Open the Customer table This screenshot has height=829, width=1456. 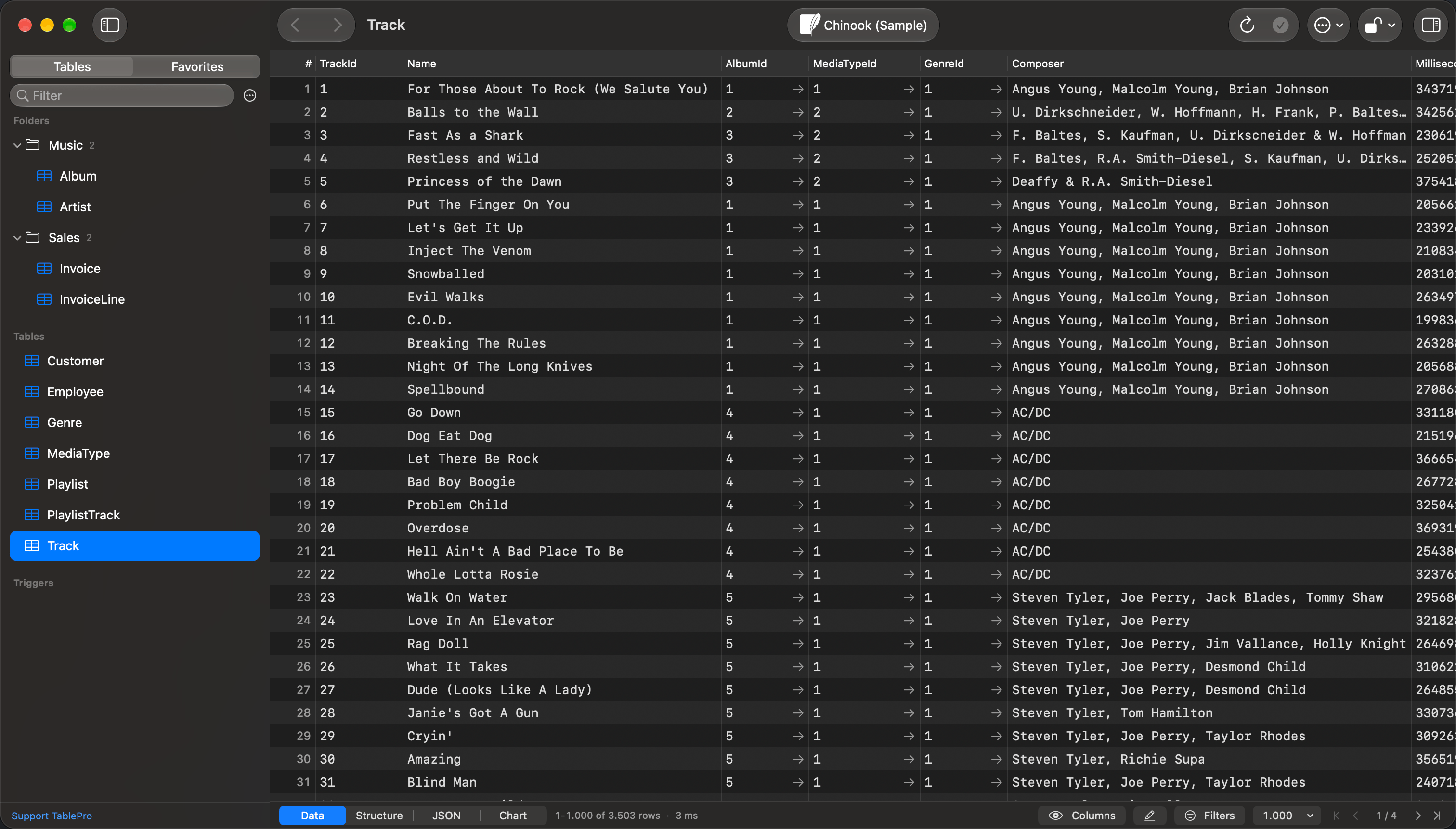135,361
